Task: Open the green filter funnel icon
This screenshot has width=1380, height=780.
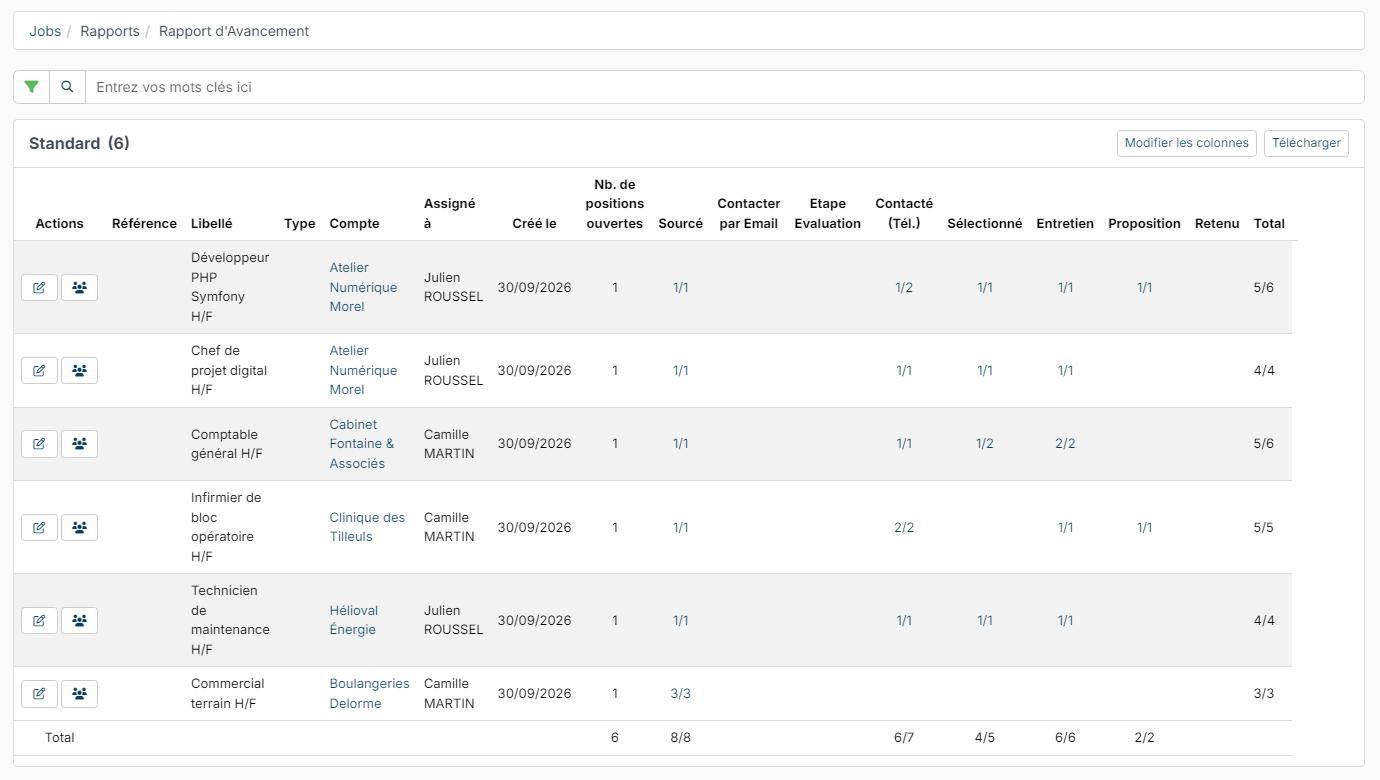Action: point(31,87)
